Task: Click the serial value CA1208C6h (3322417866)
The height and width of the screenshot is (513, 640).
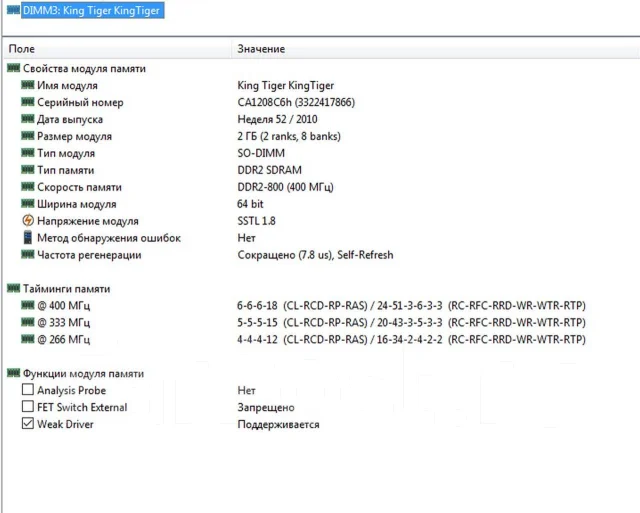Action: [x=296, y=102]
